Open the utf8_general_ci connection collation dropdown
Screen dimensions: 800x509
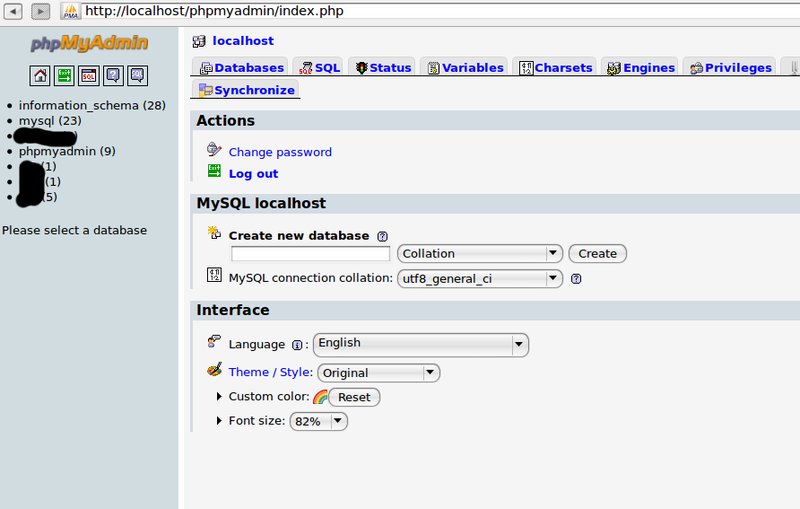click(x=480, y=278)
